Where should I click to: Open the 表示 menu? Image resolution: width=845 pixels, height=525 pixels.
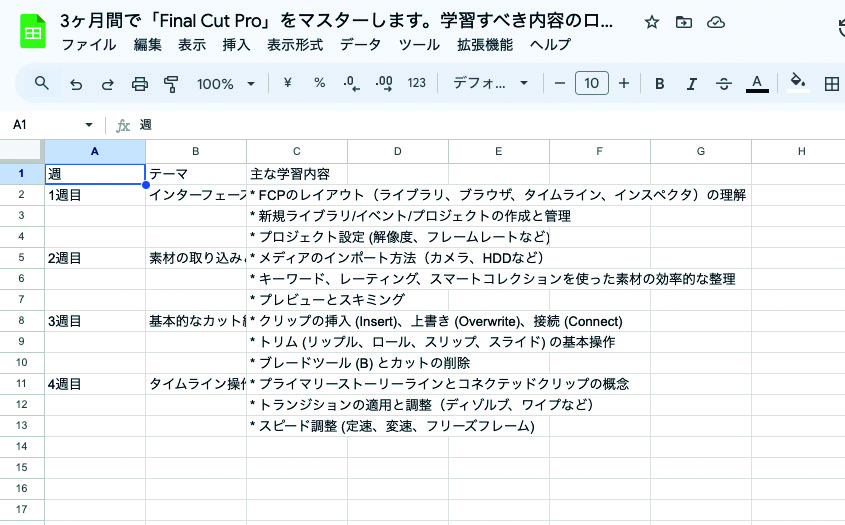point(192,45)
